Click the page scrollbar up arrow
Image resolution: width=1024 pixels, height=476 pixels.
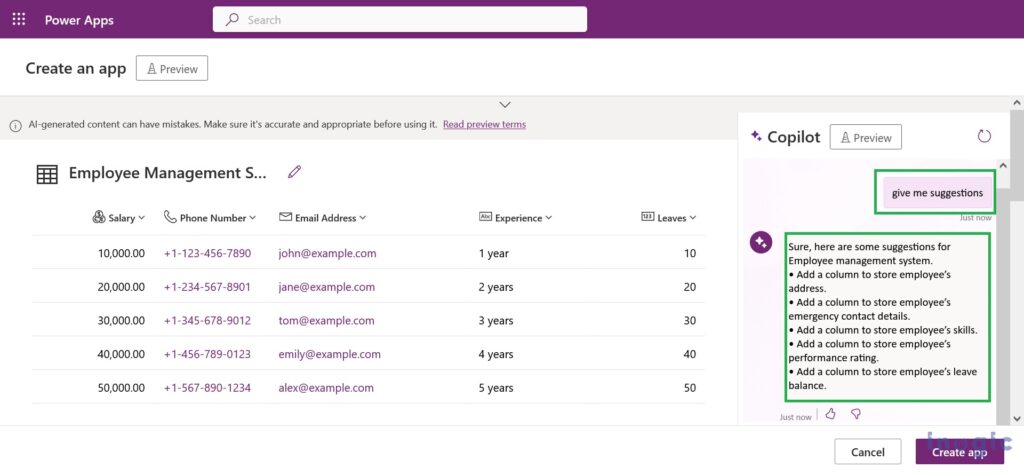coord(1017,103)
